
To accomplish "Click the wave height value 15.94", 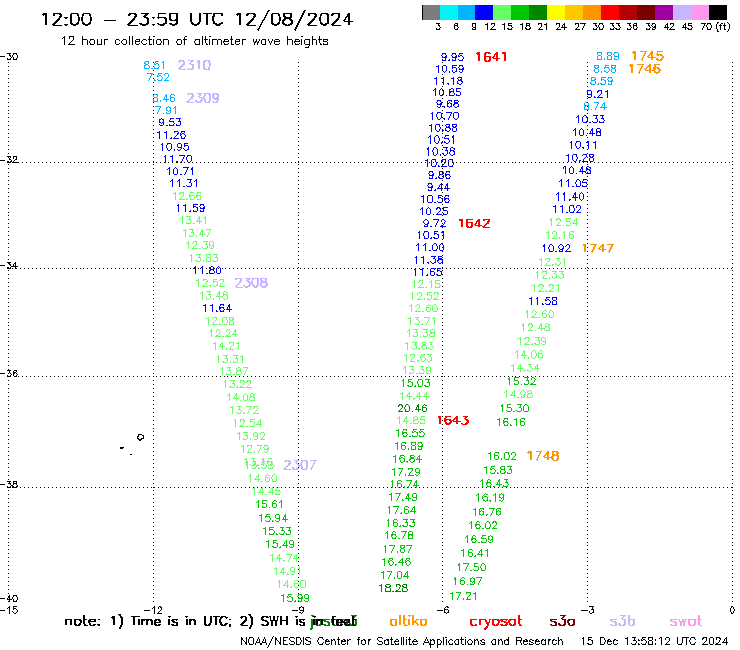I will (273, 518).
